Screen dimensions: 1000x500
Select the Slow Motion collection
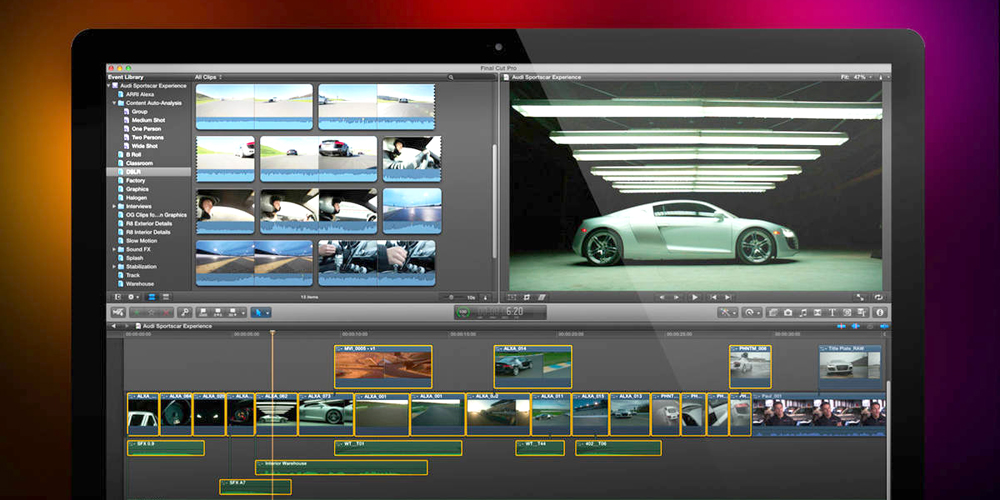pyautogui.click(x=141, y=240)
